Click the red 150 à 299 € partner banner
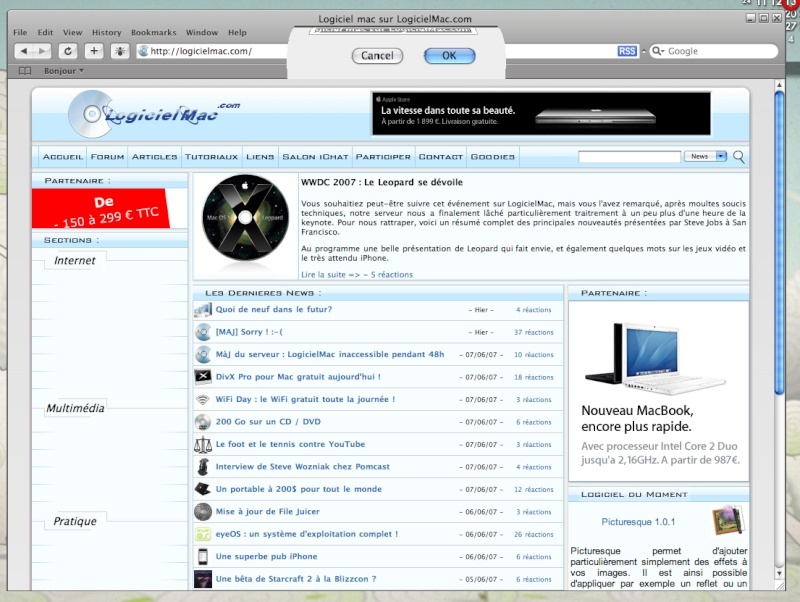Screen dimensions: 800x602 coord(101,208)
